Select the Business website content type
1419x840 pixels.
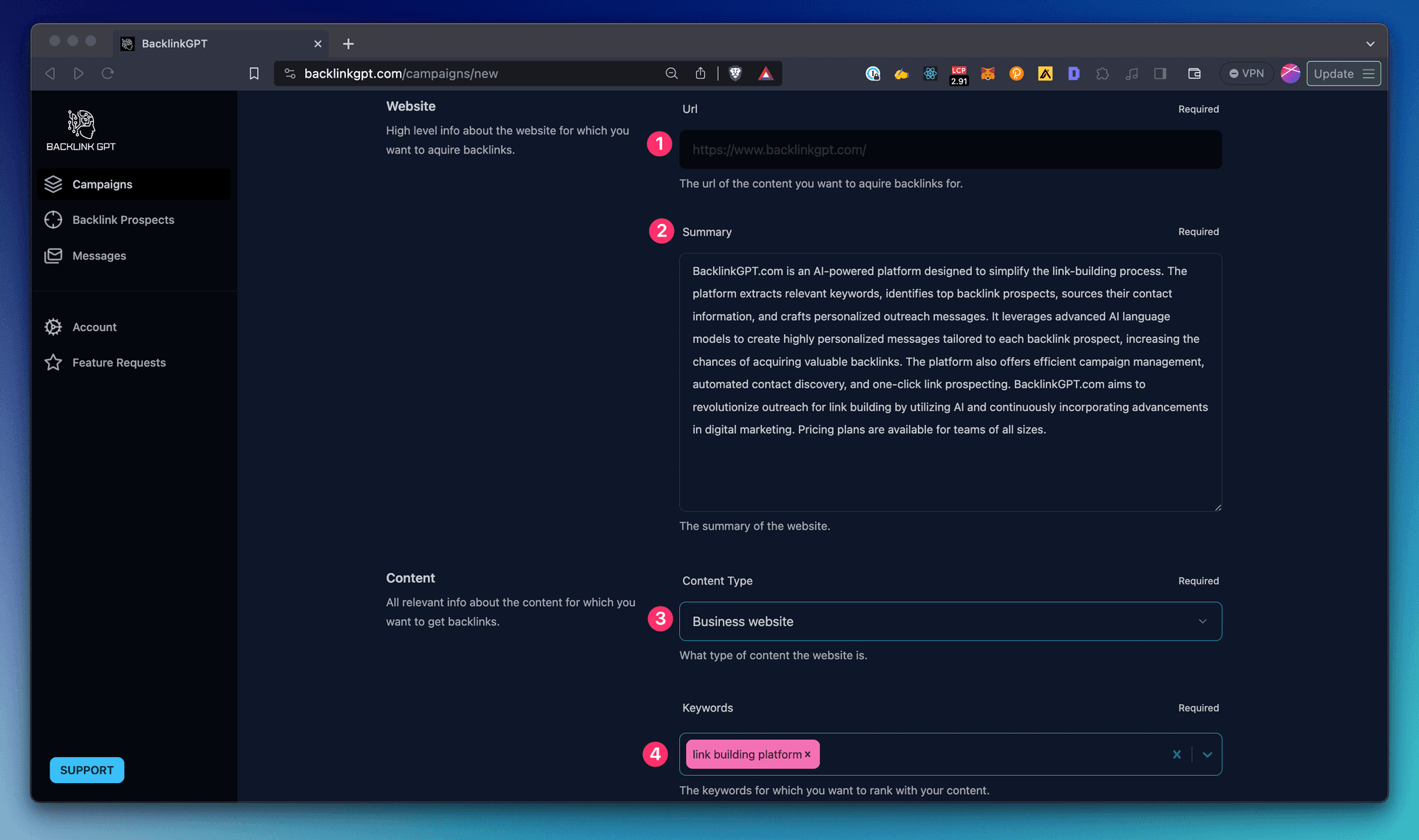tap(950, 621)
